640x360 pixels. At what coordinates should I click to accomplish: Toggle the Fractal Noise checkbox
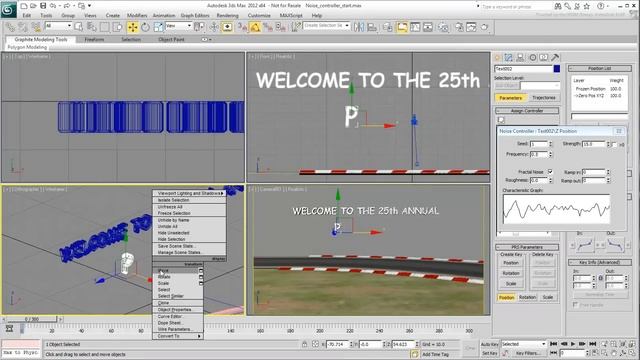tap(550, 172)
